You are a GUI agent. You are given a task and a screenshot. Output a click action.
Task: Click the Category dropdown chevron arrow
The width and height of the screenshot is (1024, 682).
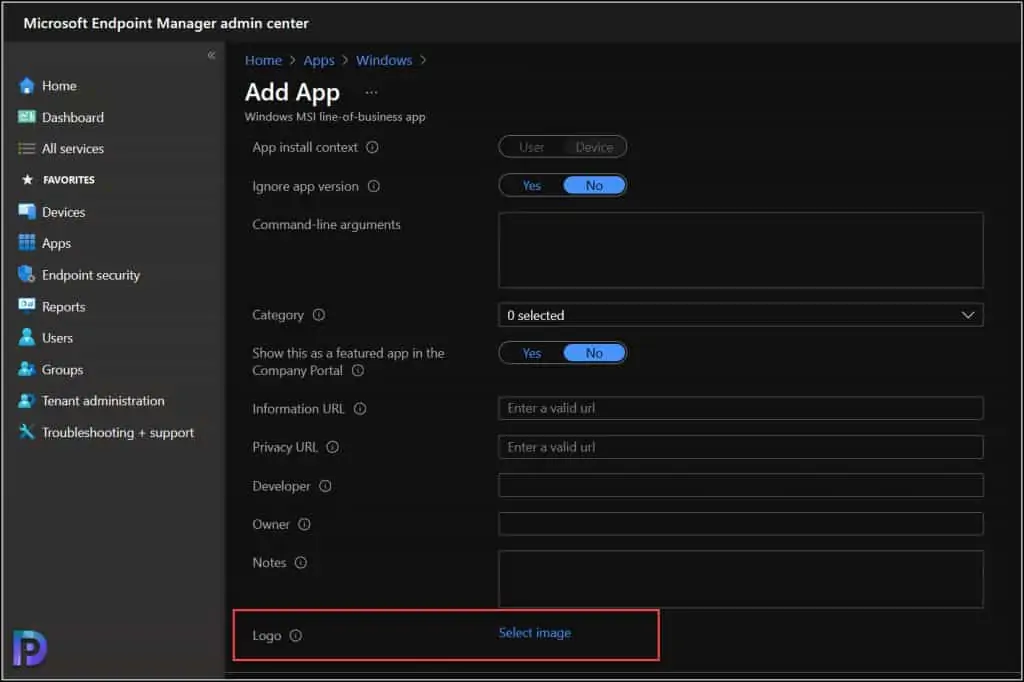pos(968,315)
